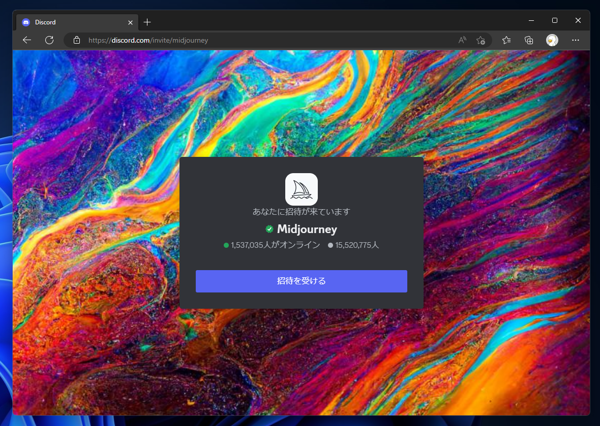Screen dimensions: 600x426
Task: Open the Favorites list icon
Action: [x=506, y=40]
